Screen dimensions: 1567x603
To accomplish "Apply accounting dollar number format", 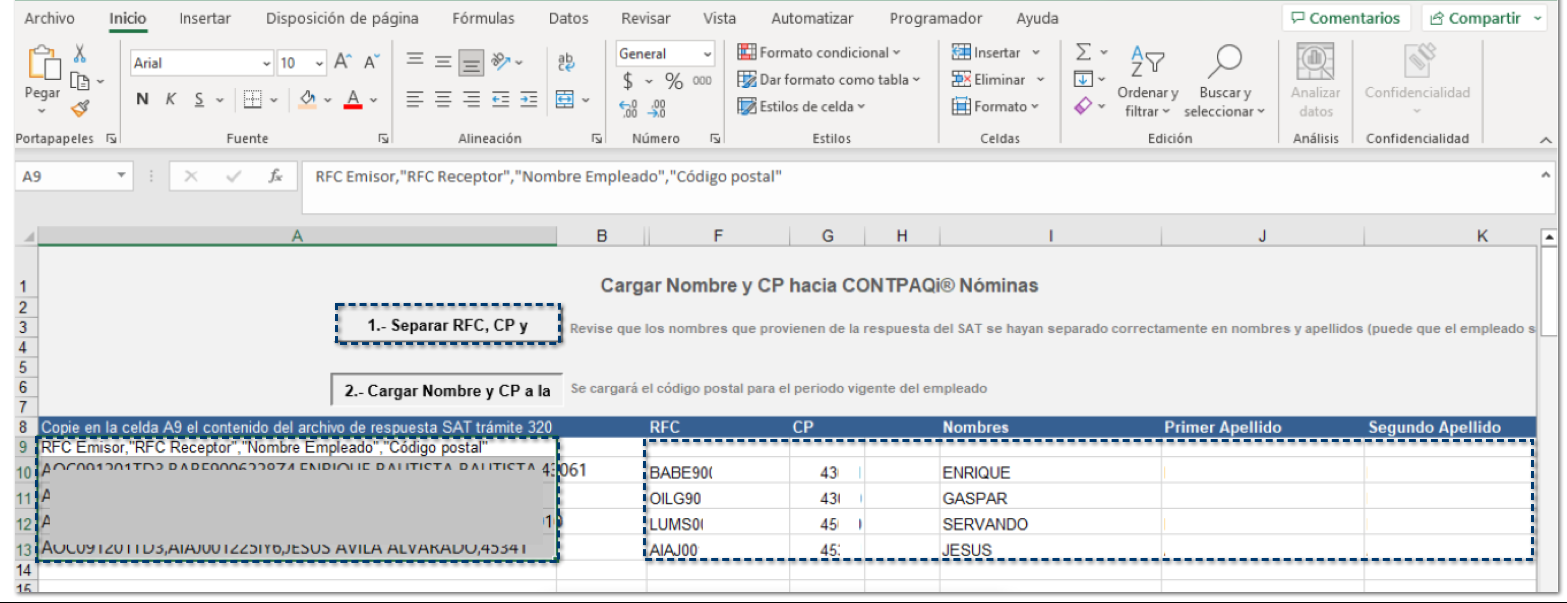I will click(628, 81).
